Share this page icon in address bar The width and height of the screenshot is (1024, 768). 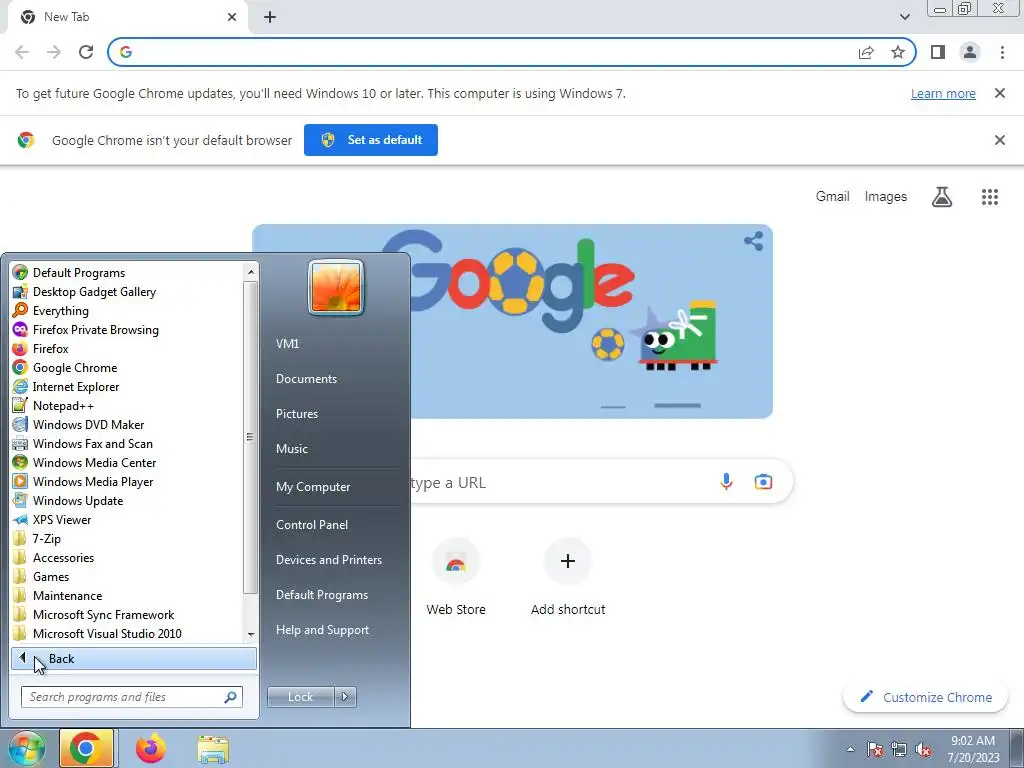(866, 52)
